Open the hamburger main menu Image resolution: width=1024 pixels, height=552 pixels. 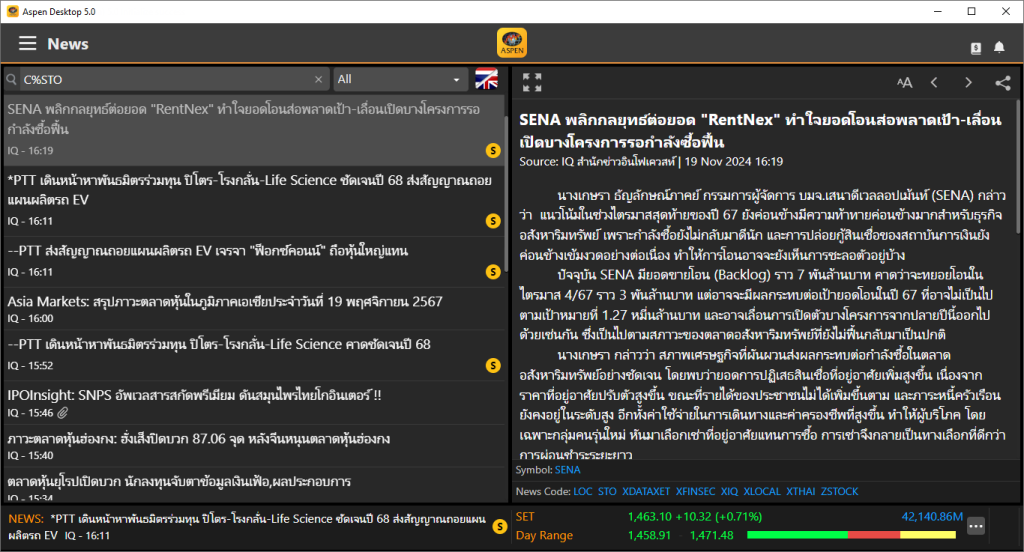[27, 44]
